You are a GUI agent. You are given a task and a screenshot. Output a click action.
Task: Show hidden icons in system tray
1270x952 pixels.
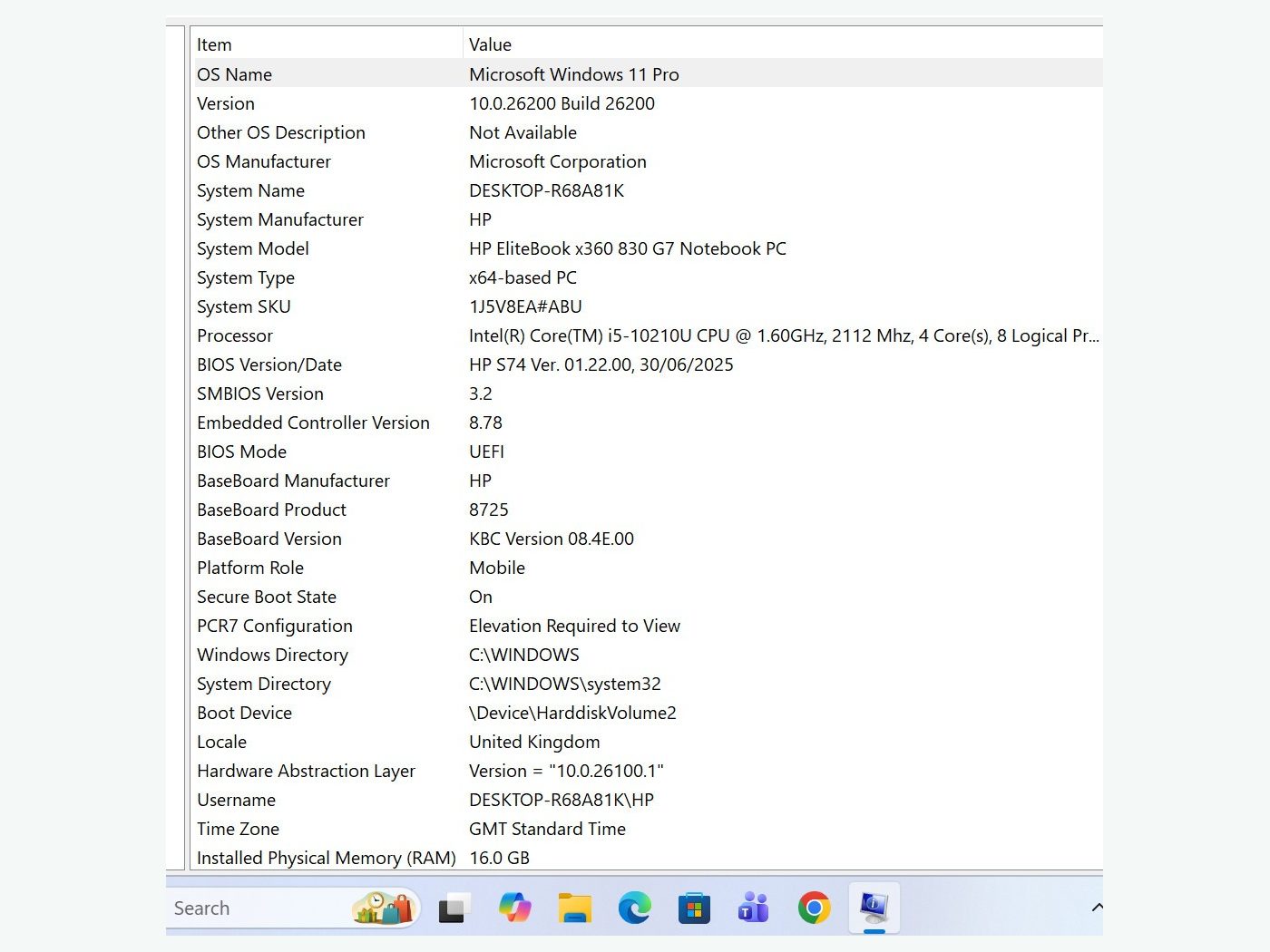pos(1097,908)
